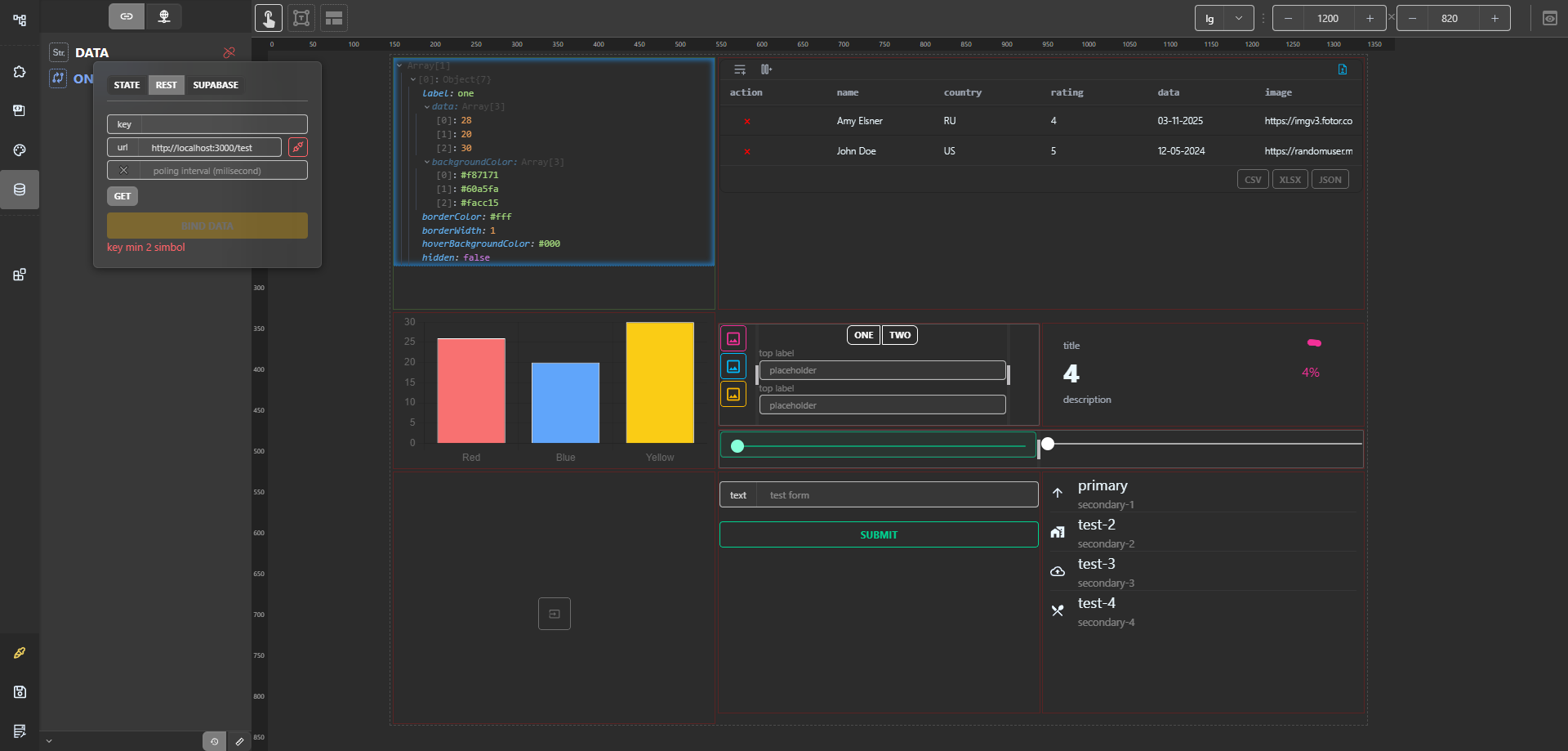Screen dimensions: 1568x751
Task: Select the yellow eyedropper tool in the sidebar
Action: point(20,652)
